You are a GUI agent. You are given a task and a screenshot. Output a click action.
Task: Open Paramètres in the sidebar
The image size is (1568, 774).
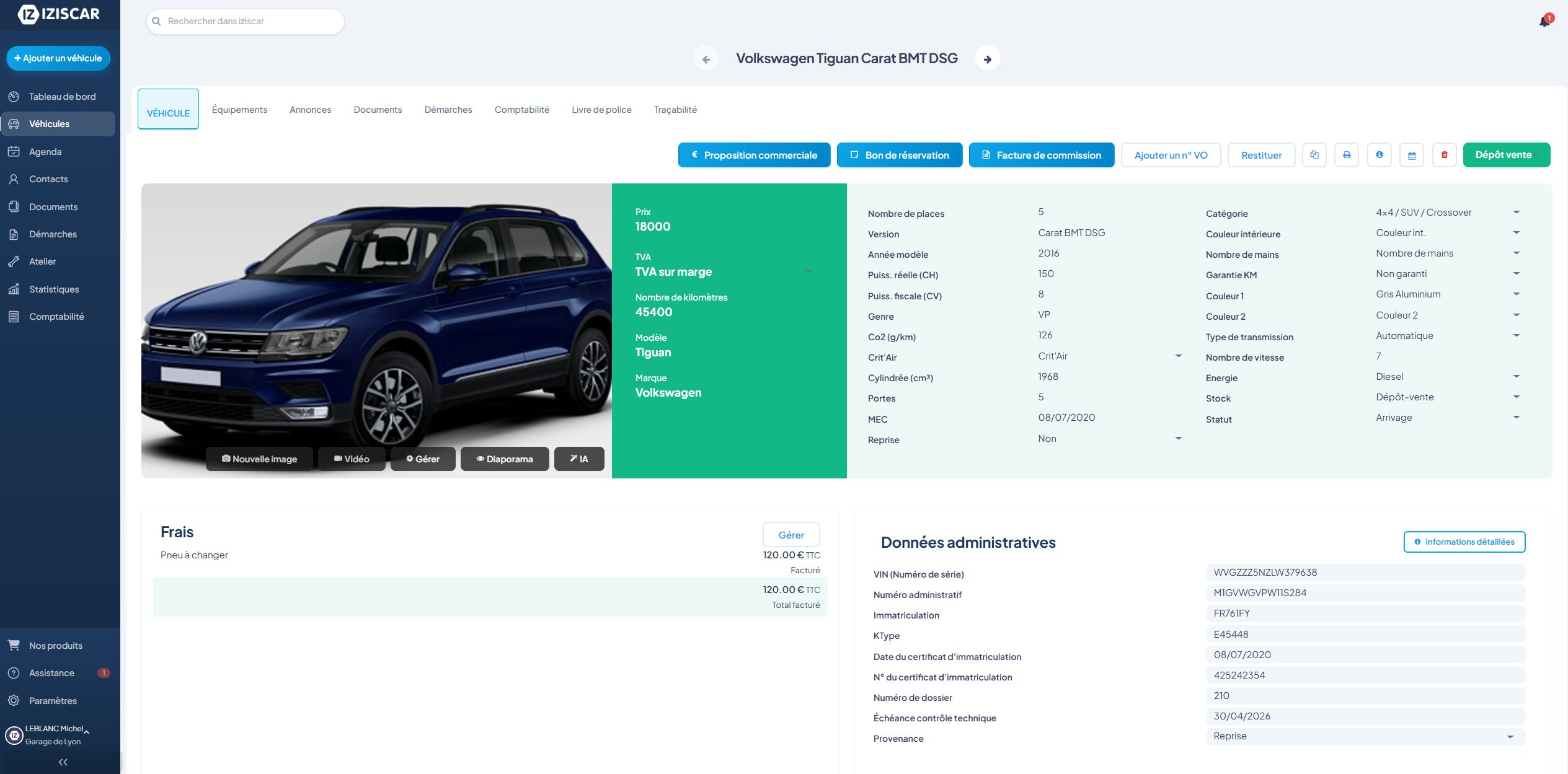pos(58,701)
